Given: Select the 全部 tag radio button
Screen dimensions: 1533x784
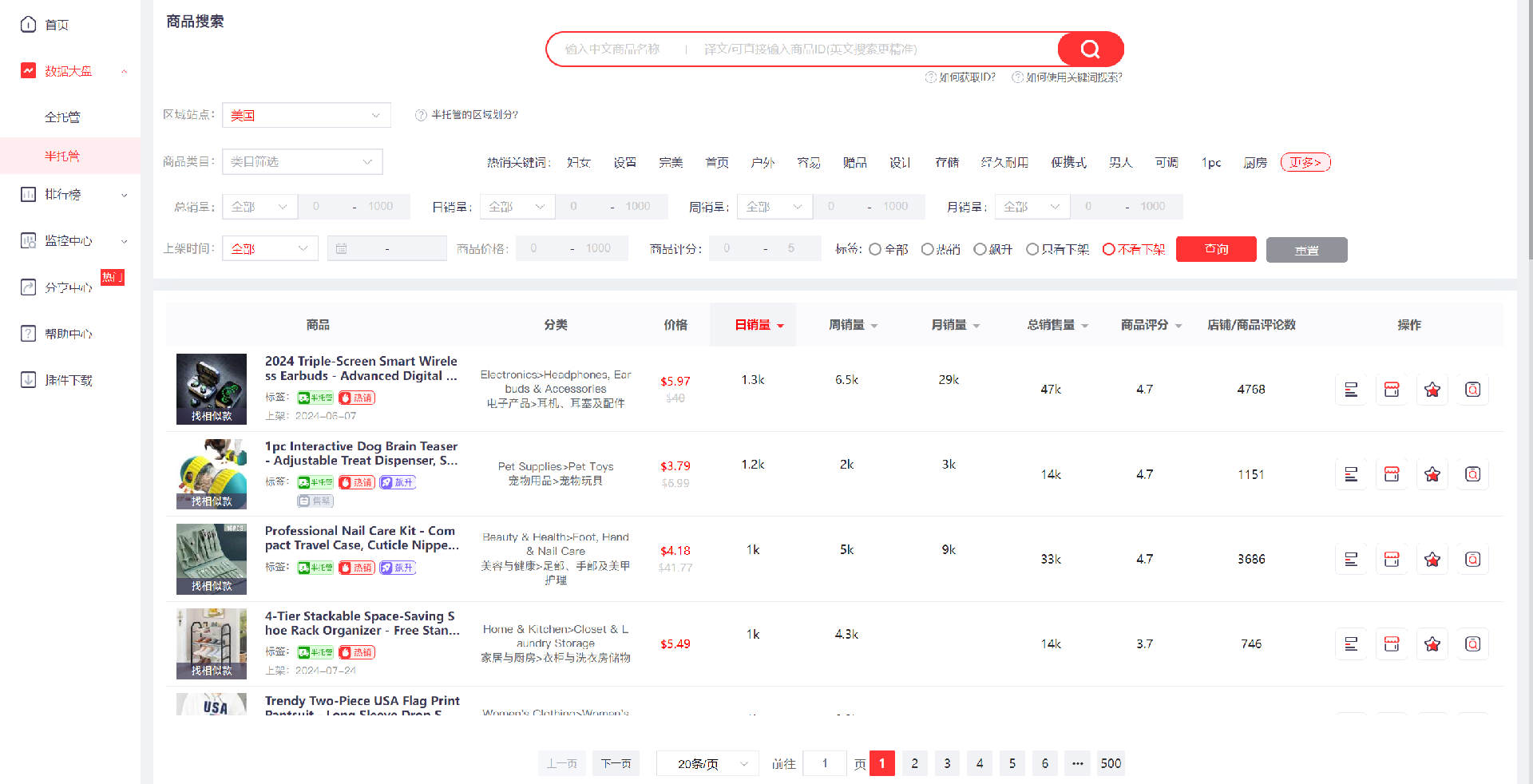Looking at the screenshot, I should pyautogui.click(x=875, y=249).
